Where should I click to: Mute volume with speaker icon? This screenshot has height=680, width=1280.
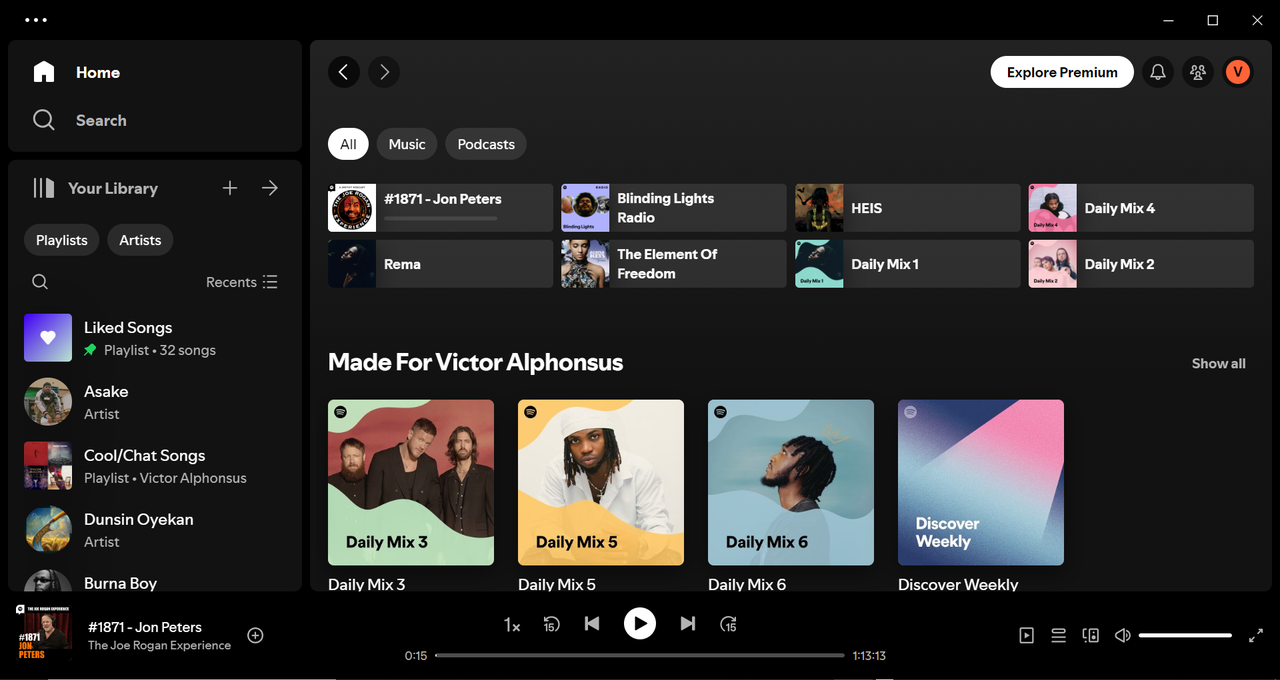coord(1123,635)
